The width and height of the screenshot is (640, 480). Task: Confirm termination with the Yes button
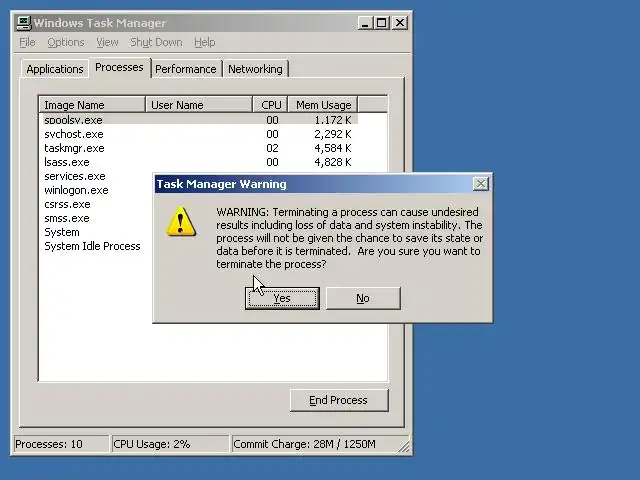(x=282, y=298)
